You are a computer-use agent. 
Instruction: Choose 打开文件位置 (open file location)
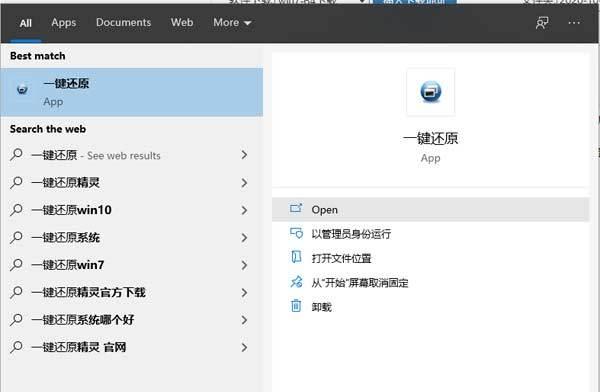pyautogui.click(x=430, y=258)
